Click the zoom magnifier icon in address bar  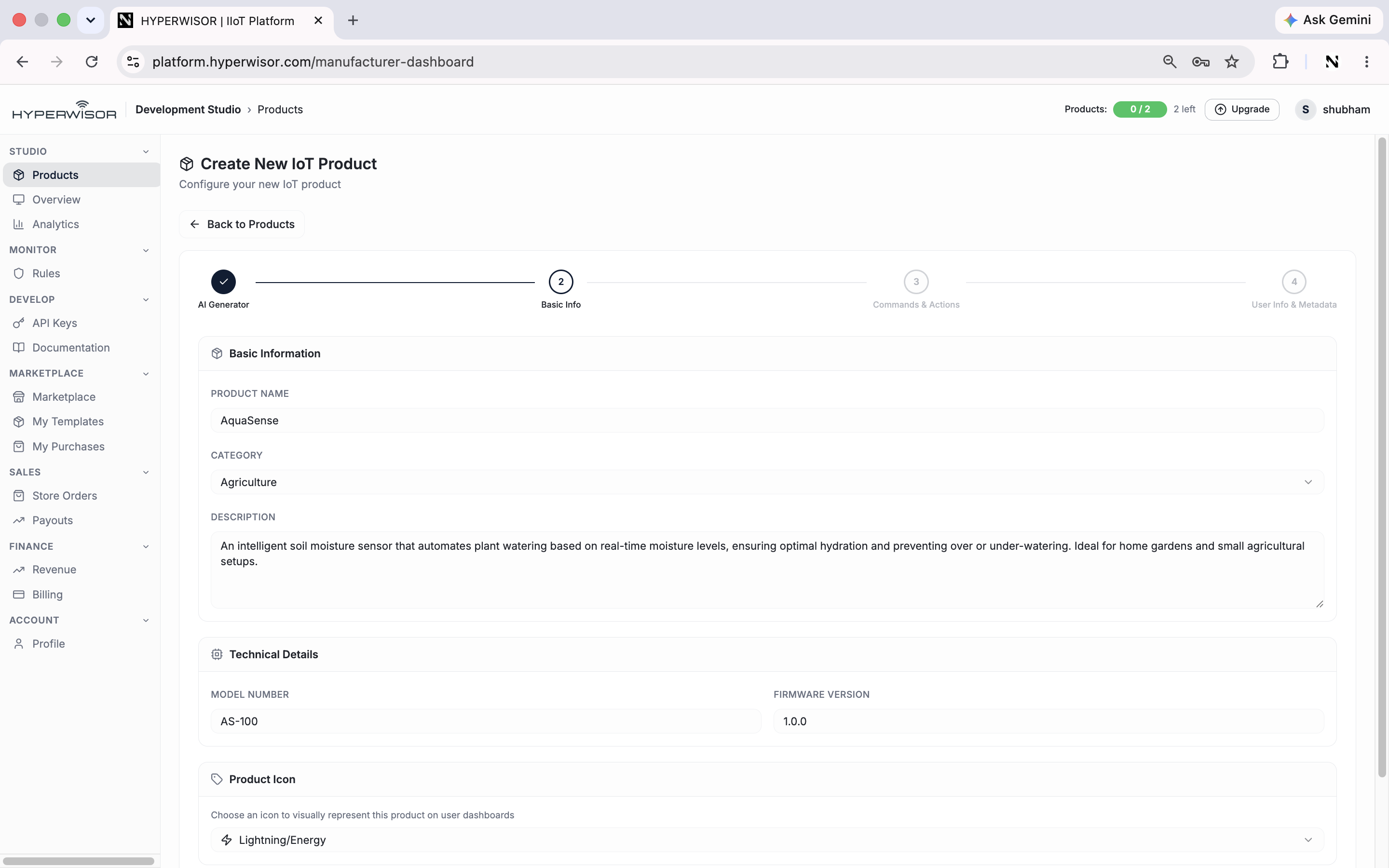1170,62
